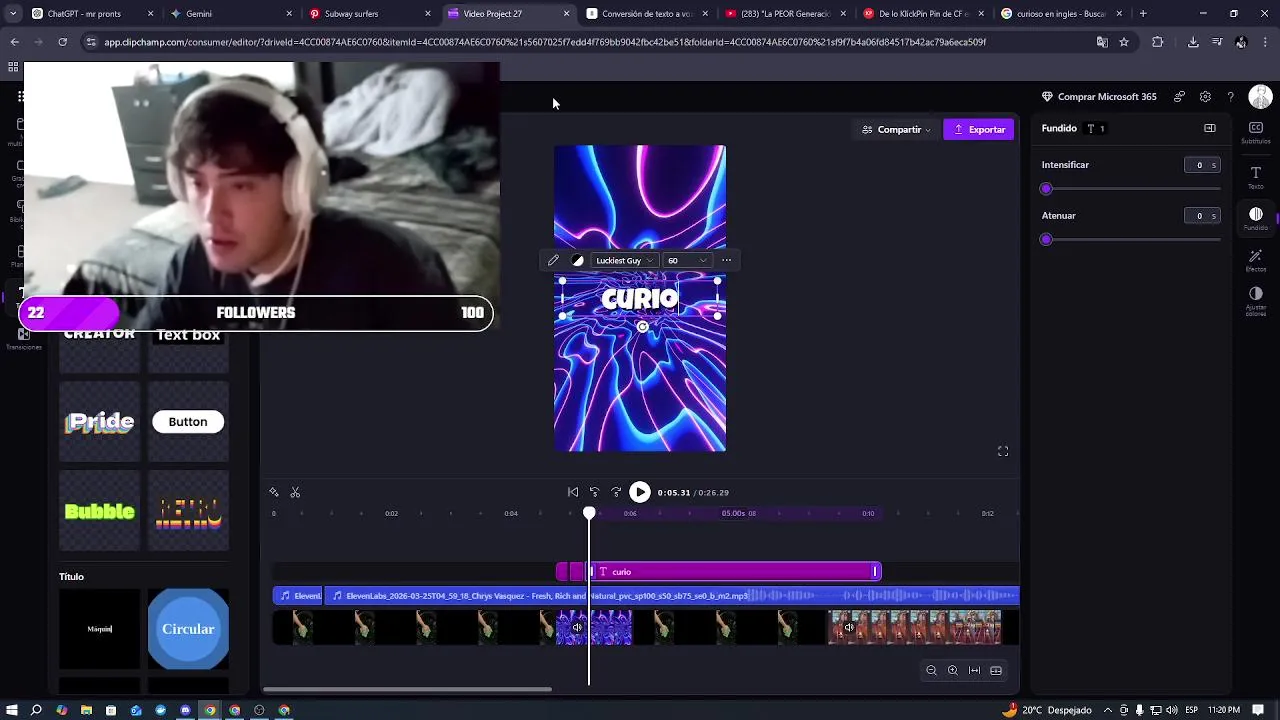Mute the neon background video clip
1280x720 pixels.
coord(577,628)
